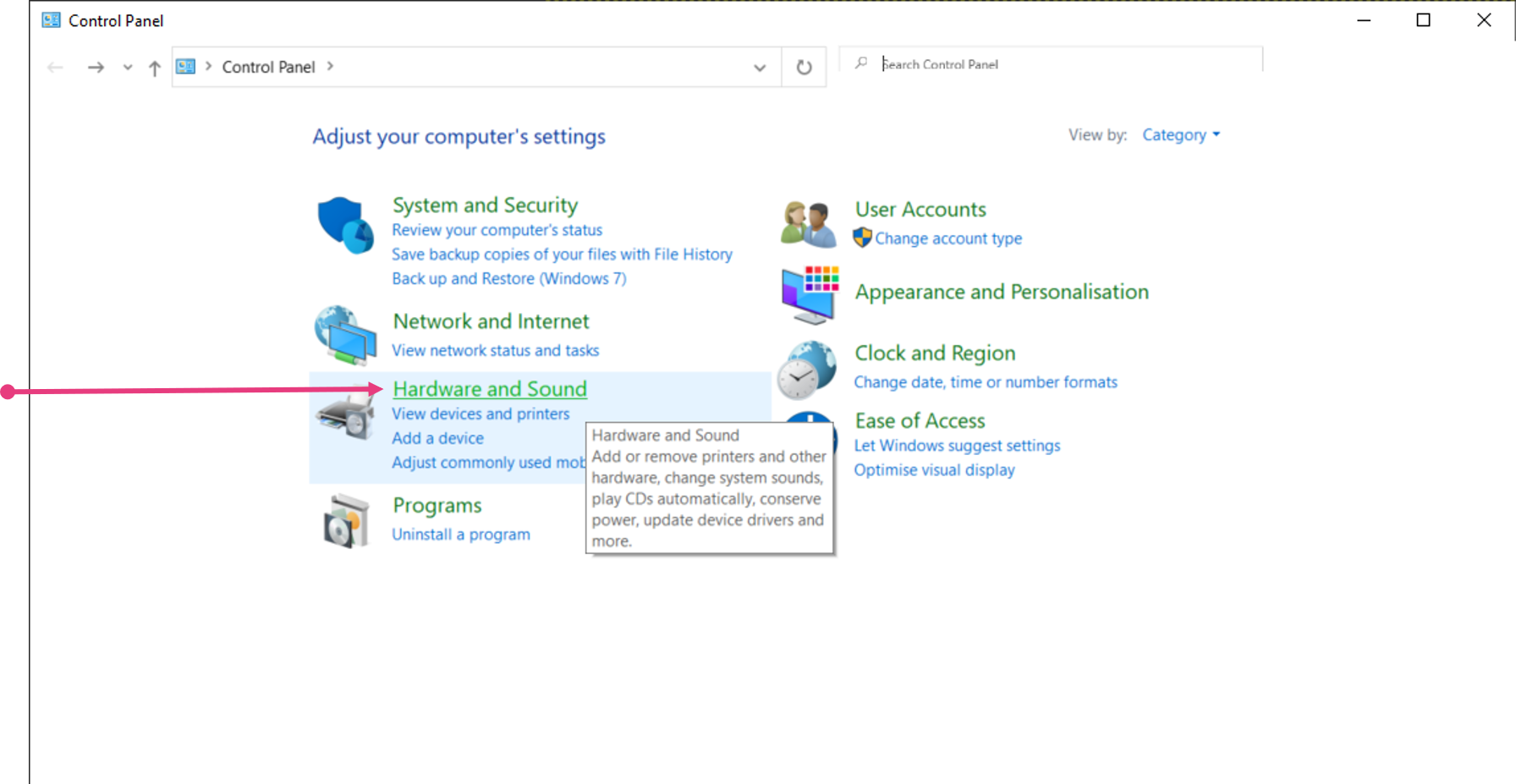Expand the arrow after Control Panel breadcrumb
This screenshot has width=1516, height=784.
(x=330, y=67)
